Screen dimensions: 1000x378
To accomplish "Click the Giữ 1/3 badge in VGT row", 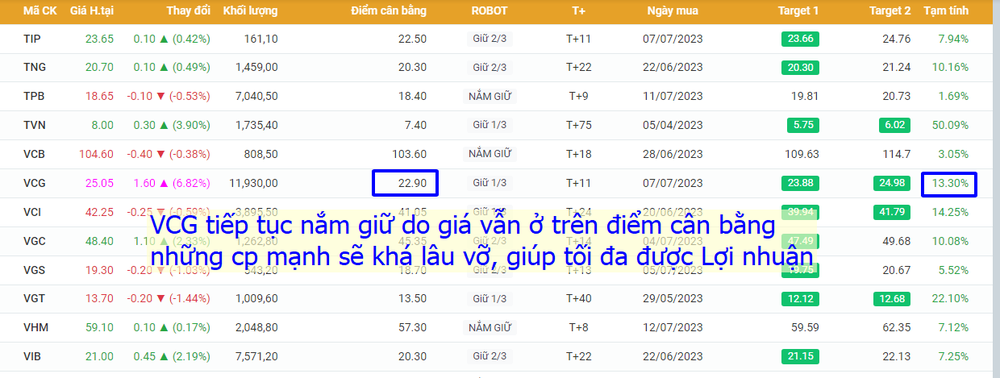I will click(x=489, y=299).
